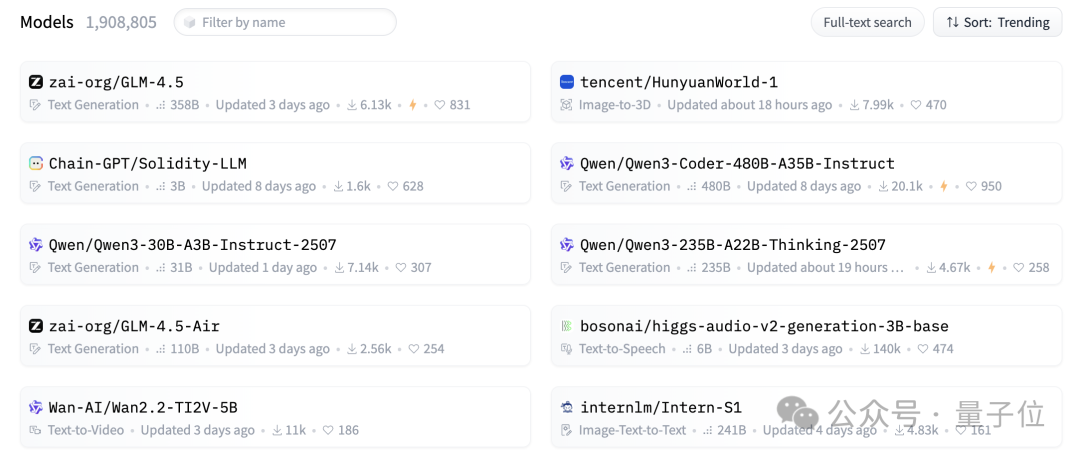The width and height of the screenshot is (1080, 458).
Task: Click the zai-org avatar icon beside GLM-4.5
Action: point(36,83)
